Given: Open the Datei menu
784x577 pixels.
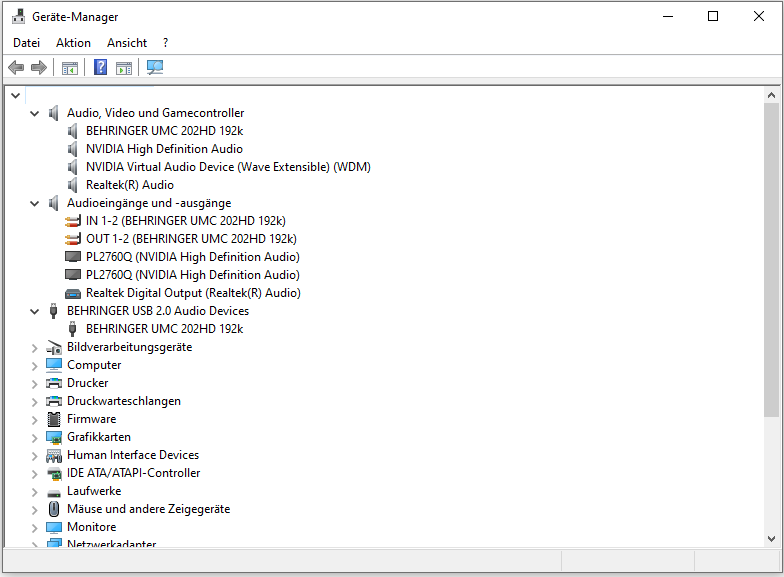Looking at the screenshot, I should point(26,43).
